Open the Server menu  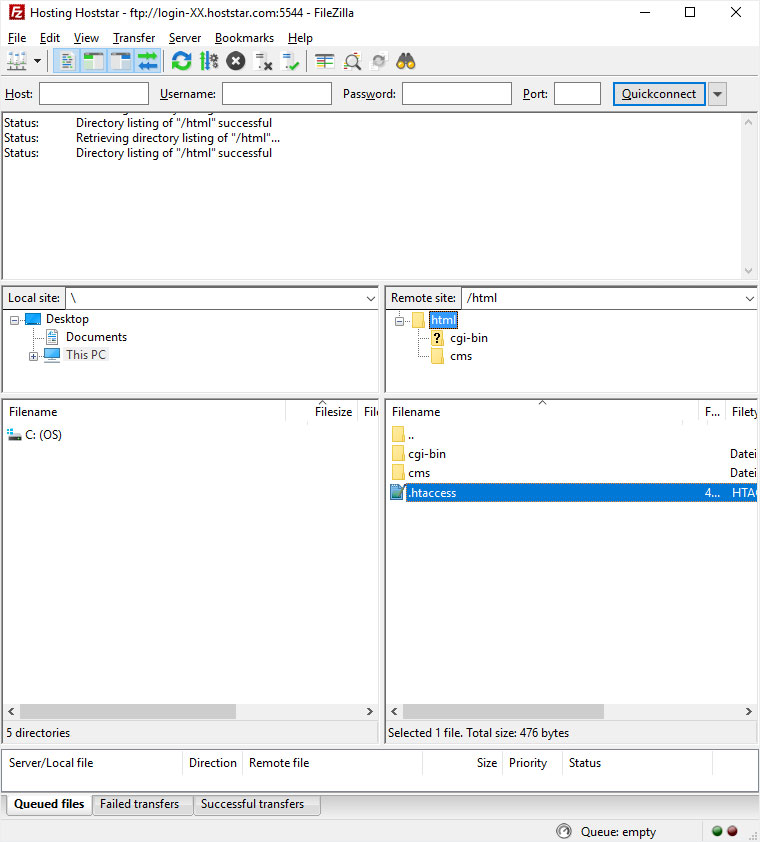pyautogui.click(x=185, y=38)
